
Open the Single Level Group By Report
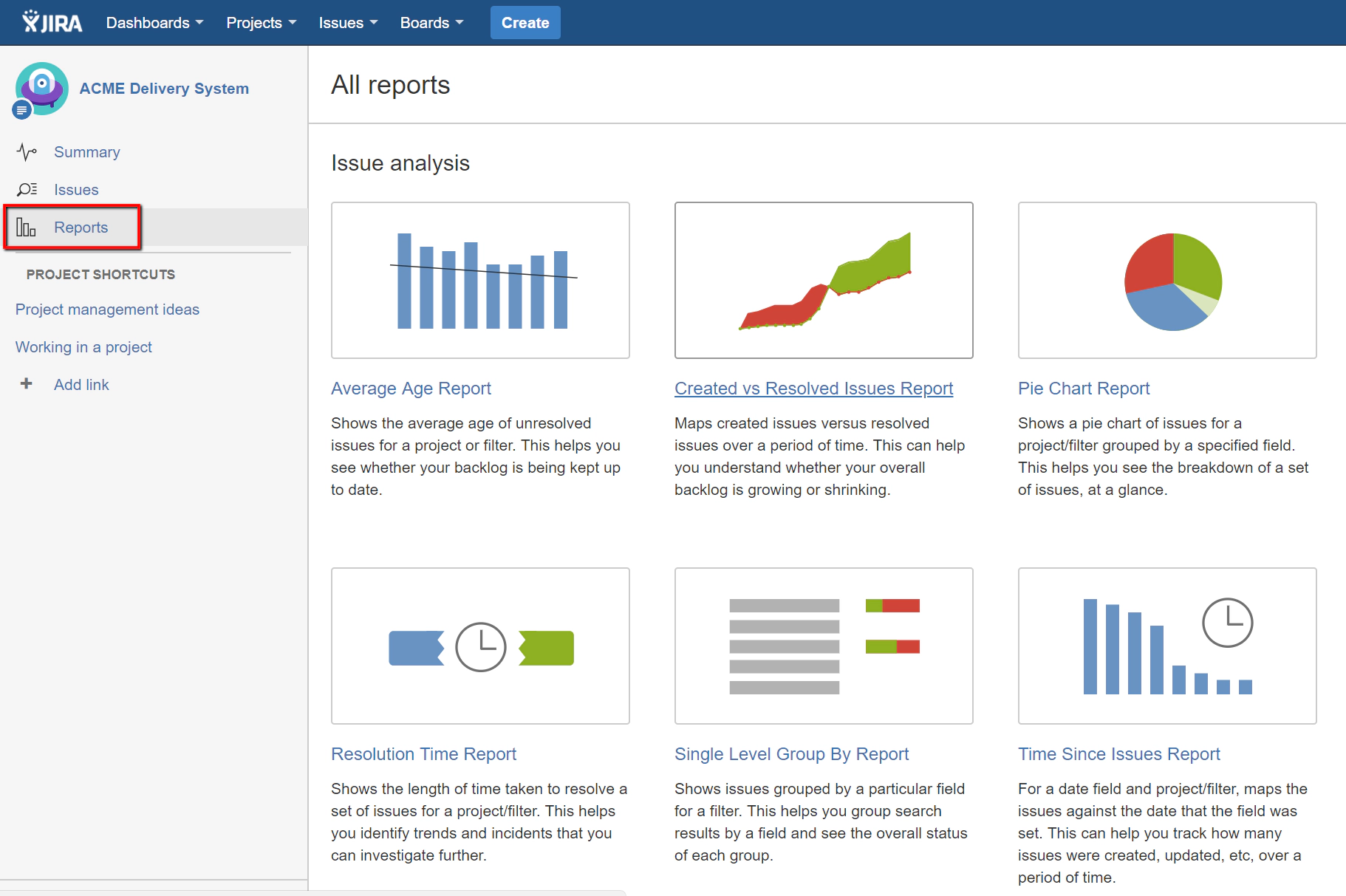[x=791, y=754]
